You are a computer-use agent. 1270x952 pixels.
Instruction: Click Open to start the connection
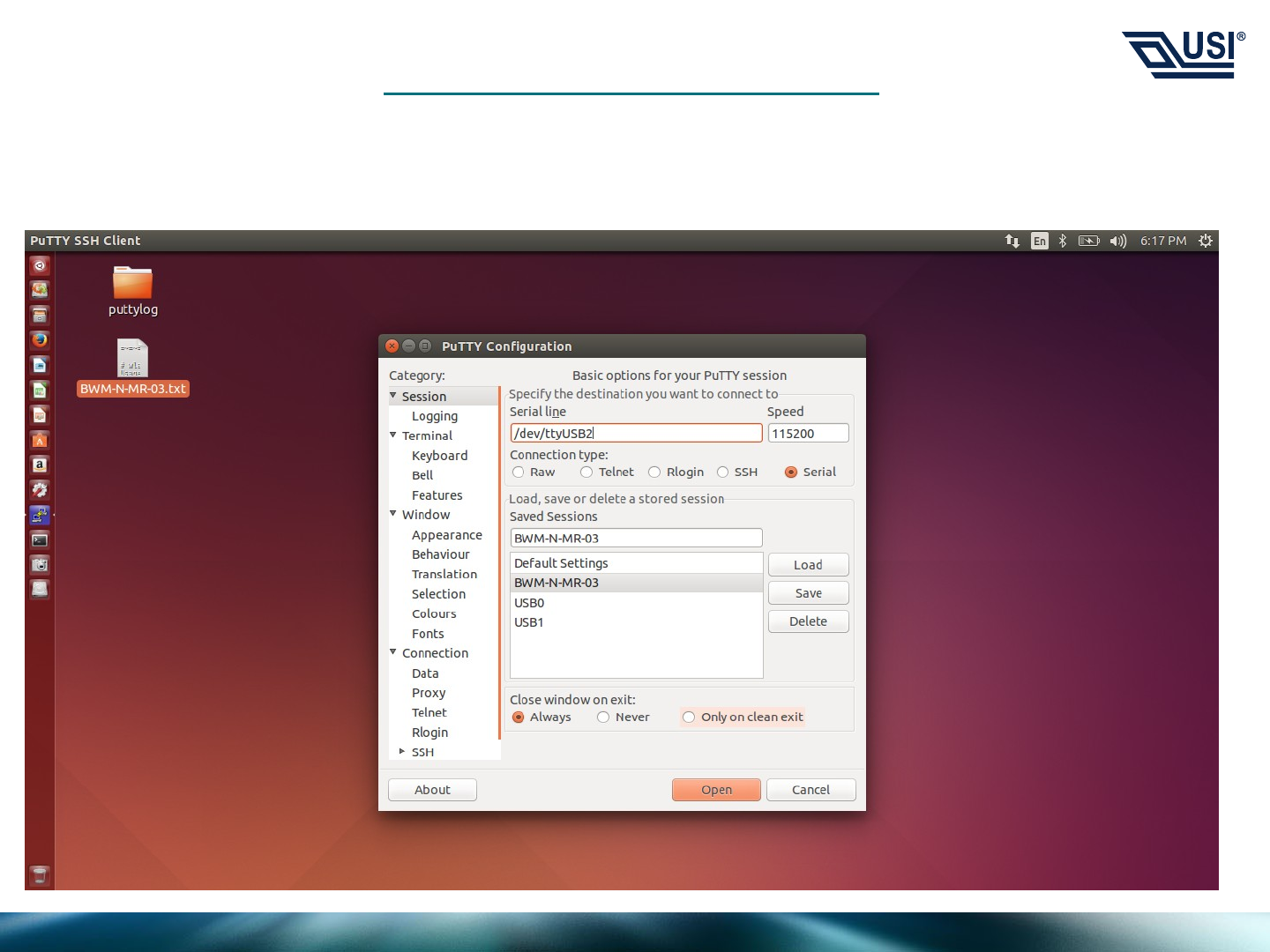(716, 790)
